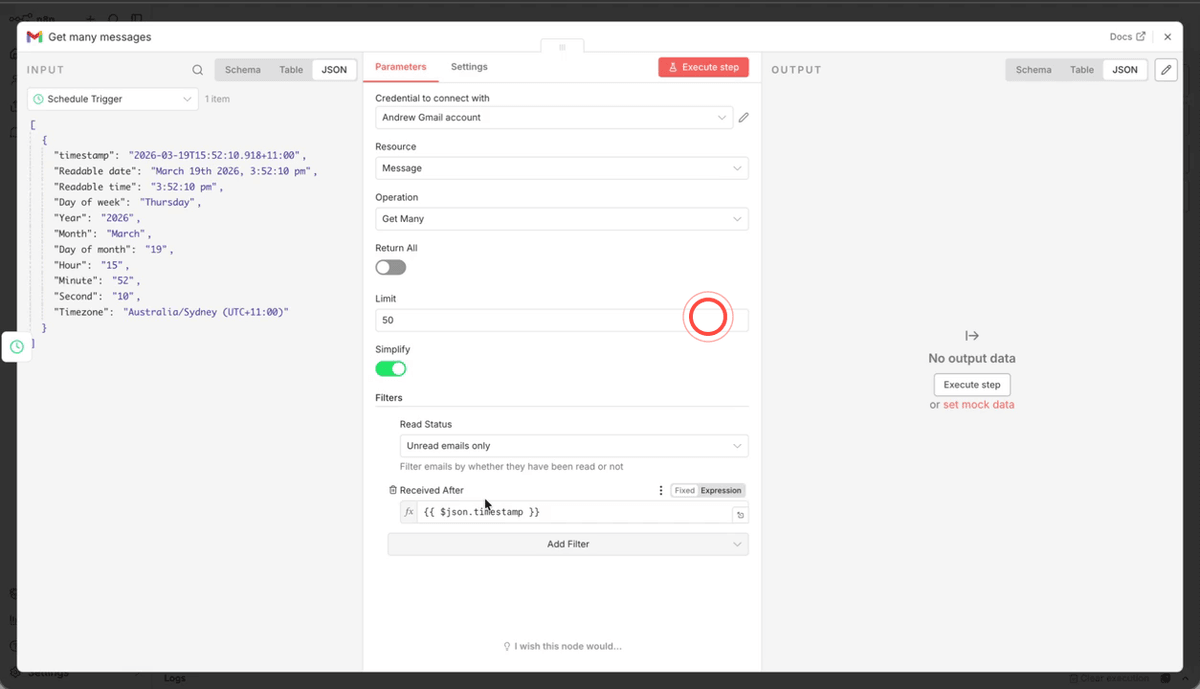Disable the Simplify toggle
This screenshot has width=1200, height=689.
click(391, 368)
